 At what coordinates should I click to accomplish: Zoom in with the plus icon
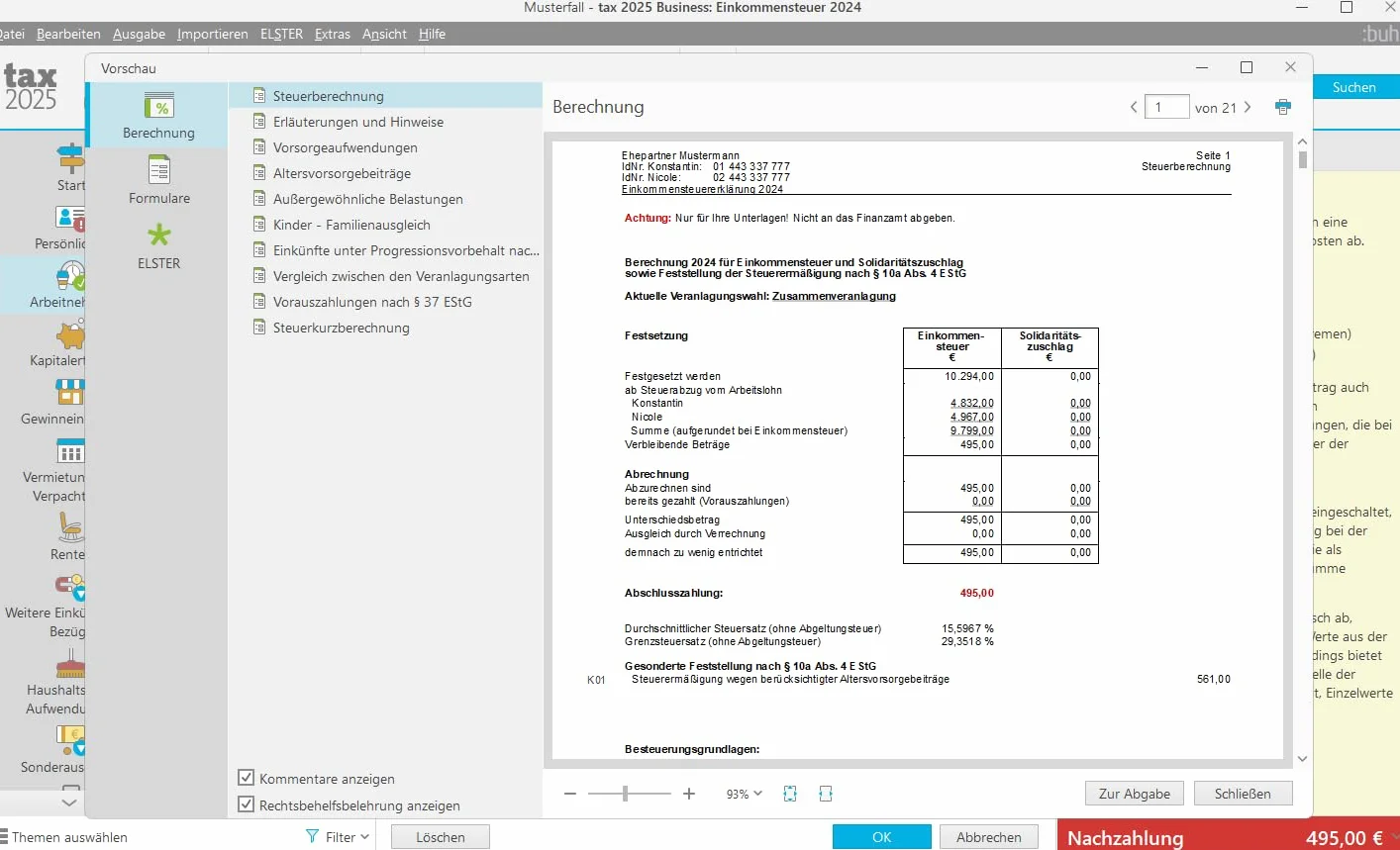point(689,794)
